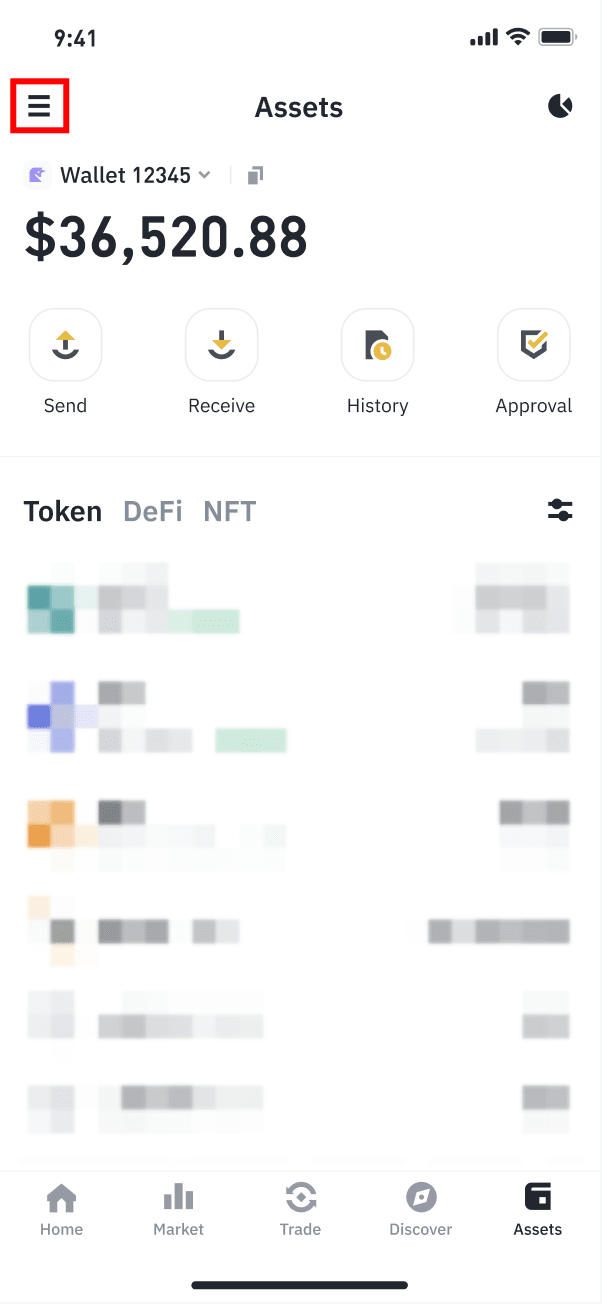Tap the Receive icon
The height and width of the screenshot is (1304, 602).
pos(221,345)
